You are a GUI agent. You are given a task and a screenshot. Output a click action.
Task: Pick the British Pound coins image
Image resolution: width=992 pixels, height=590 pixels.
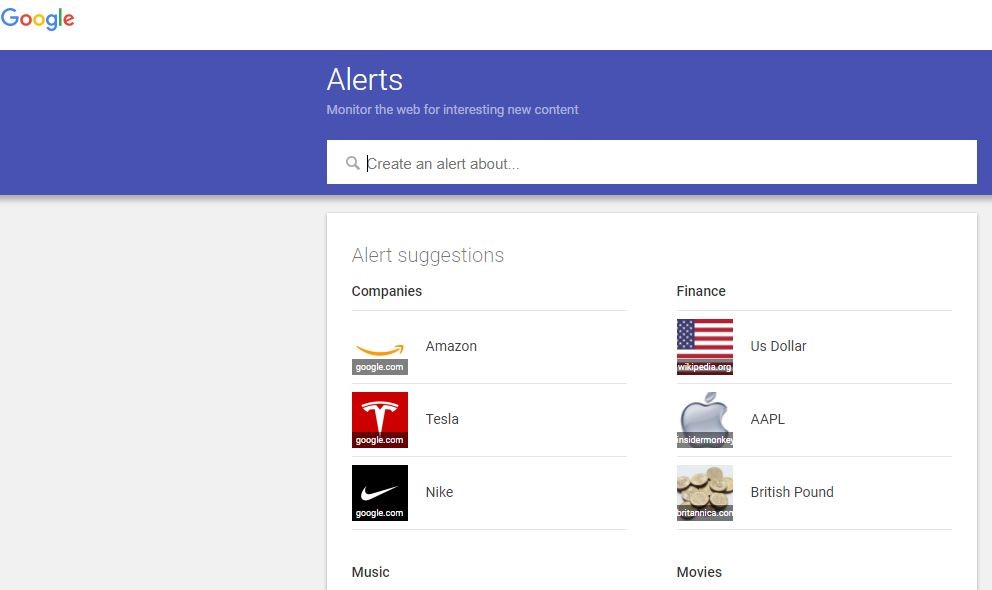coord(705,493)
